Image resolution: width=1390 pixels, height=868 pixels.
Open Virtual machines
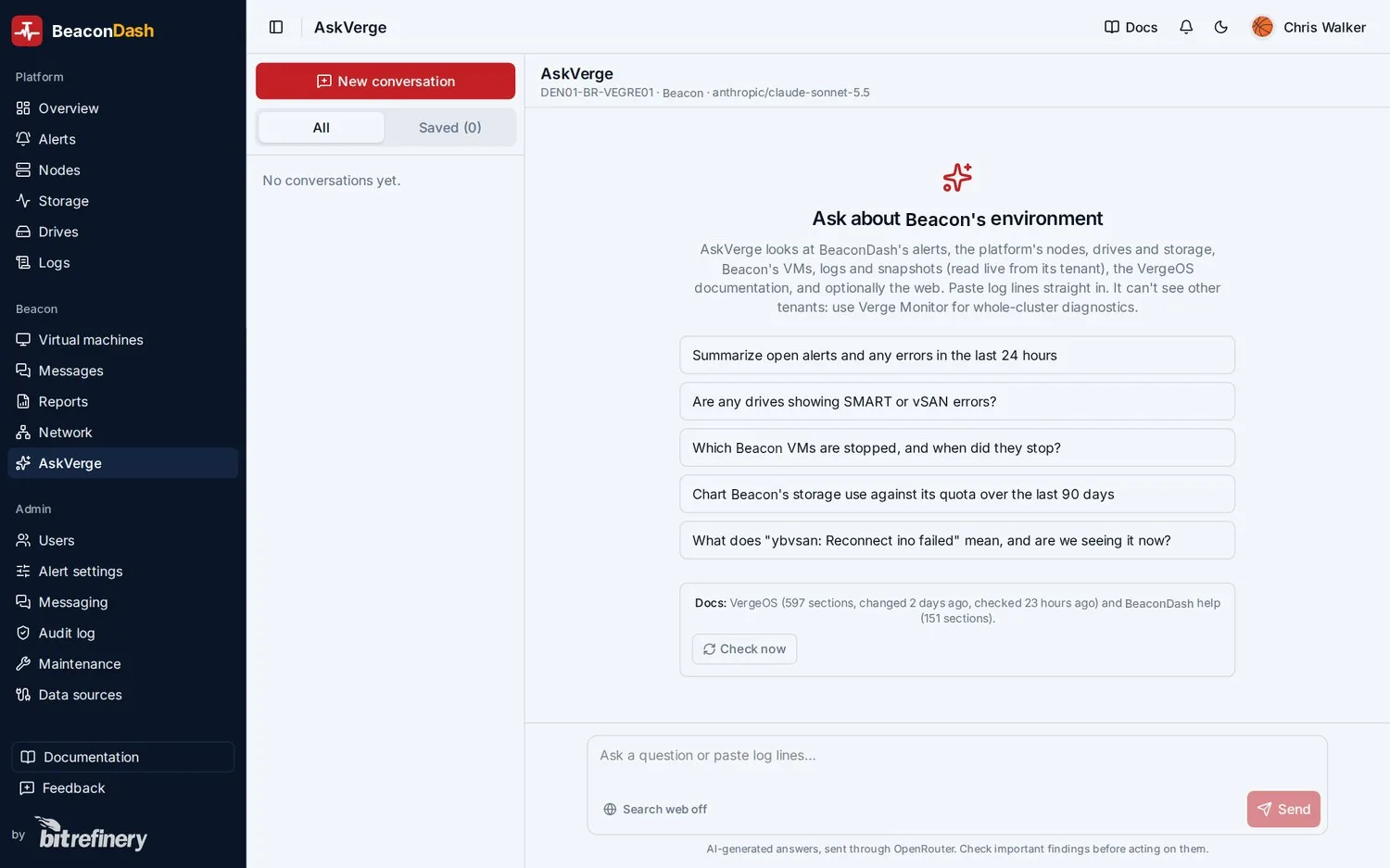click(123, 340)
